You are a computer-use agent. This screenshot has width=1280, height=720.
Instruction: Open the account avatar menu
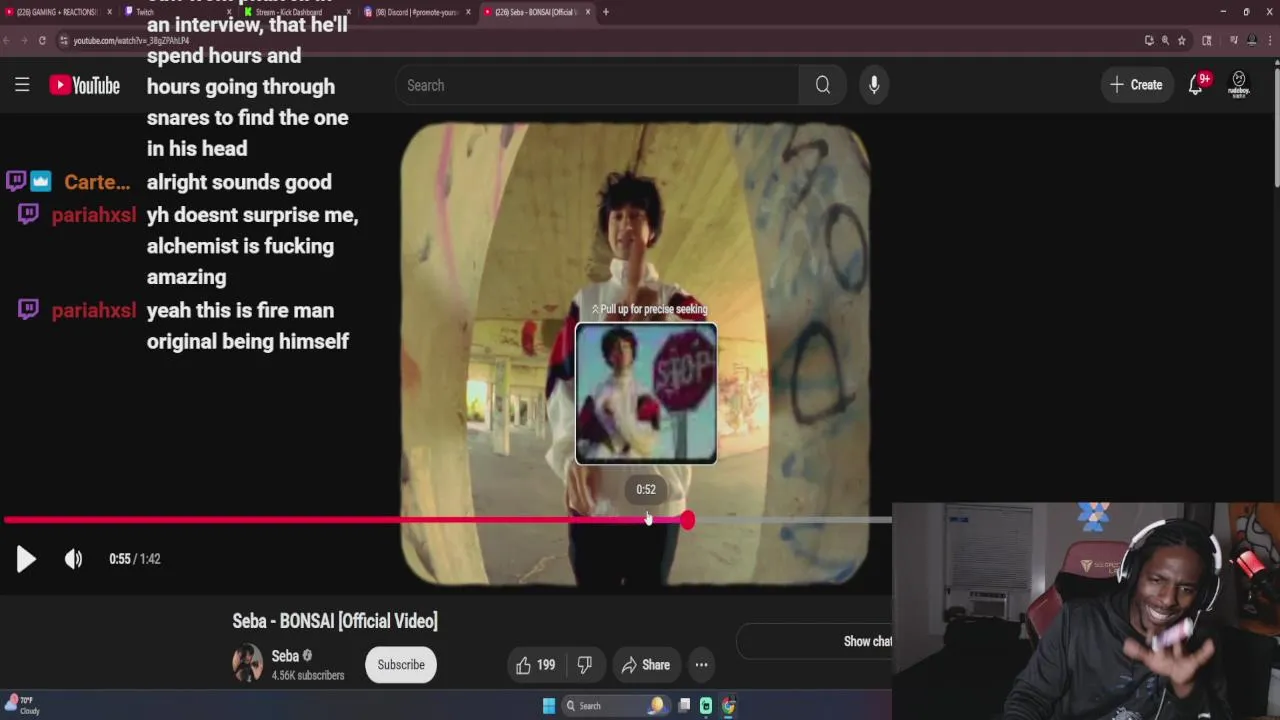[1239, 85]
